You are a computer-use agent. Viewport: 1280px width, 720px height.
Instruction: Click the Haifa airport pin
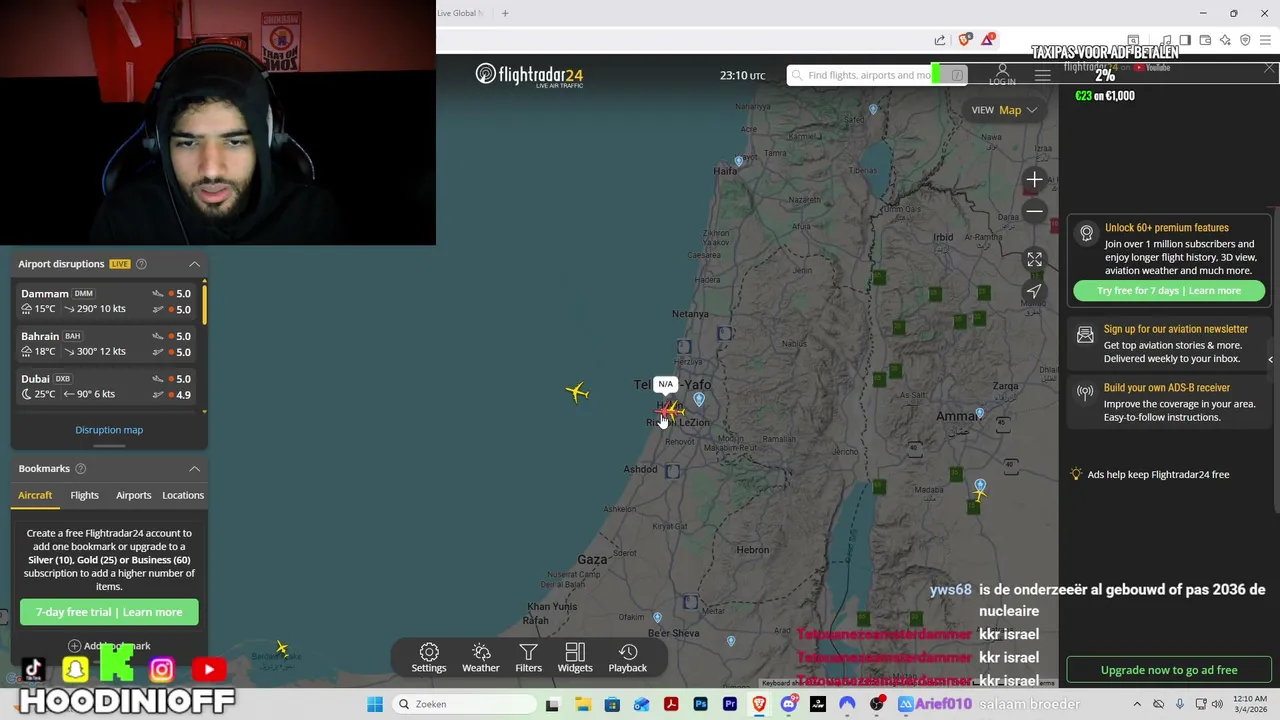click(739, 161)
